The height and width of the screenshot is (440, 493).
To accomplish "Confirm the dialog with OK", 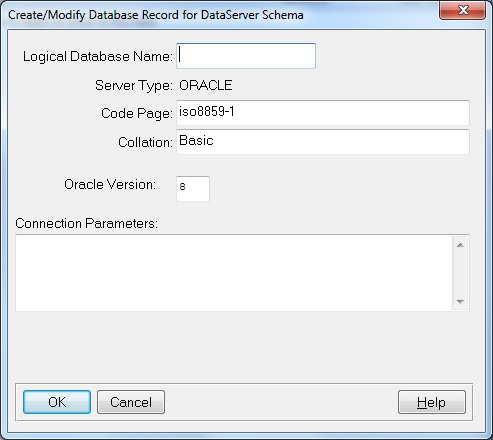I will coord(57,402).
